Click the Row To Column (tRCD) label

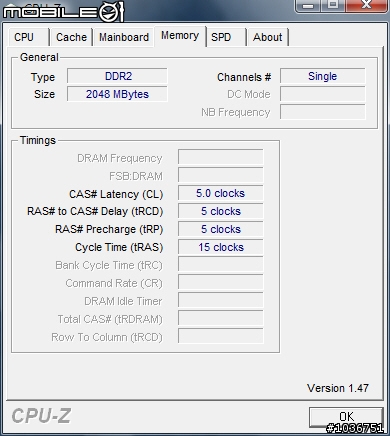click(x=107, y=338)
